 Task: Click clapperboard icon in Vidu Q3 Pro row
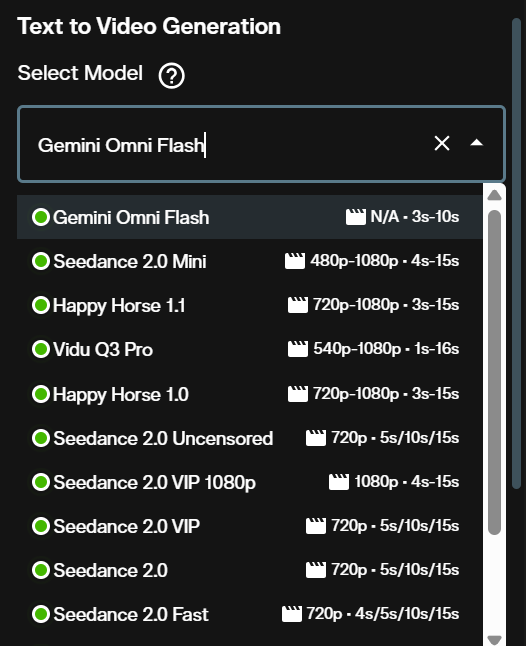click(x=298, y=349)
